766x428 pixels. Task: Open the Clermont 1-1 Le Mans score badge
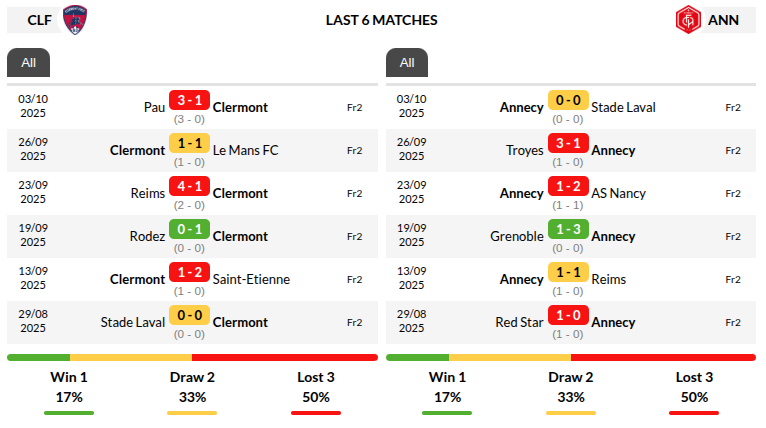point(189,143)
